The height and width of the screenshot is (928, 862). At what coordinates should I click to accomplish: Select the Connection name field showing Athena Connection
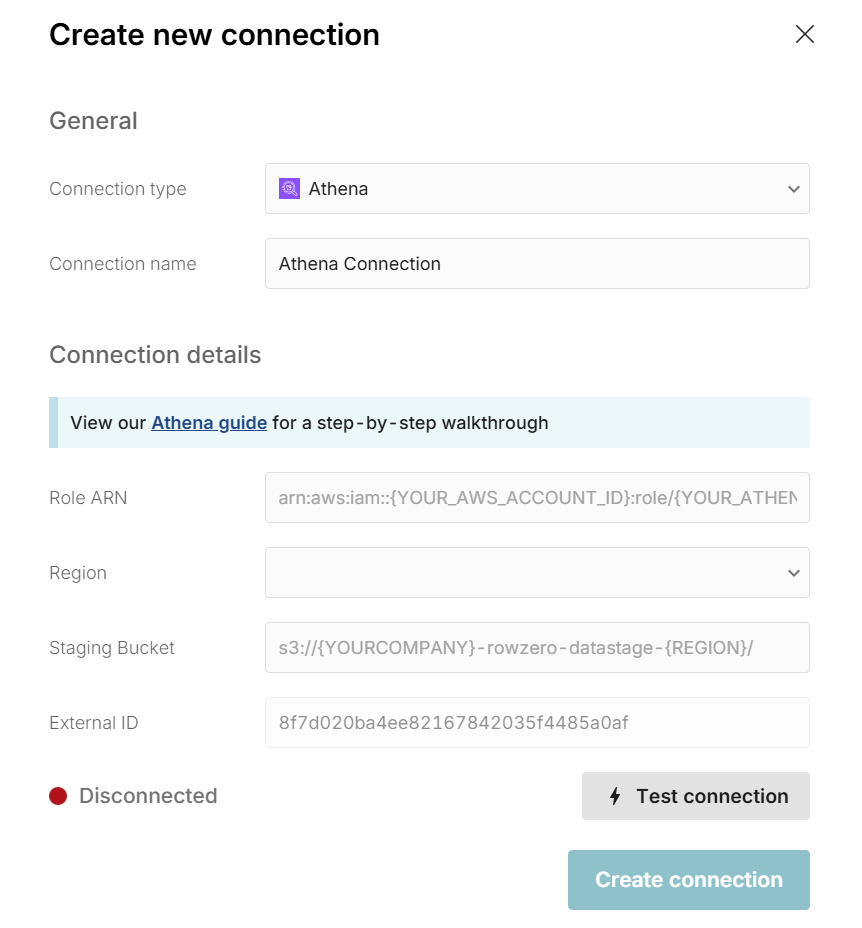[x=537, y=263]
